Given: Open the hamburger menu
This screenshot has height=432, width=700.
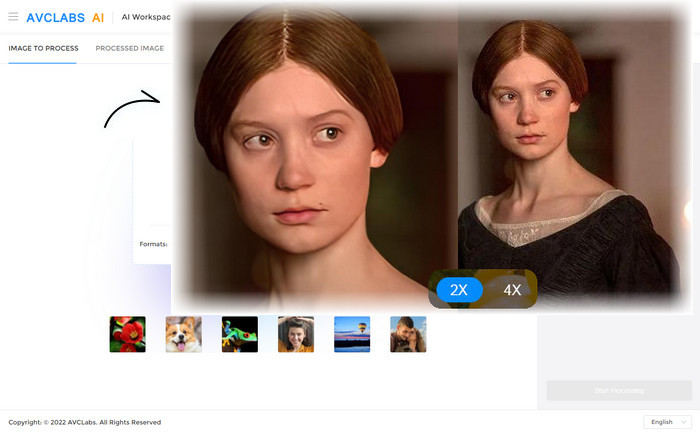Looking at the screenshot, I should coord(13,17).
